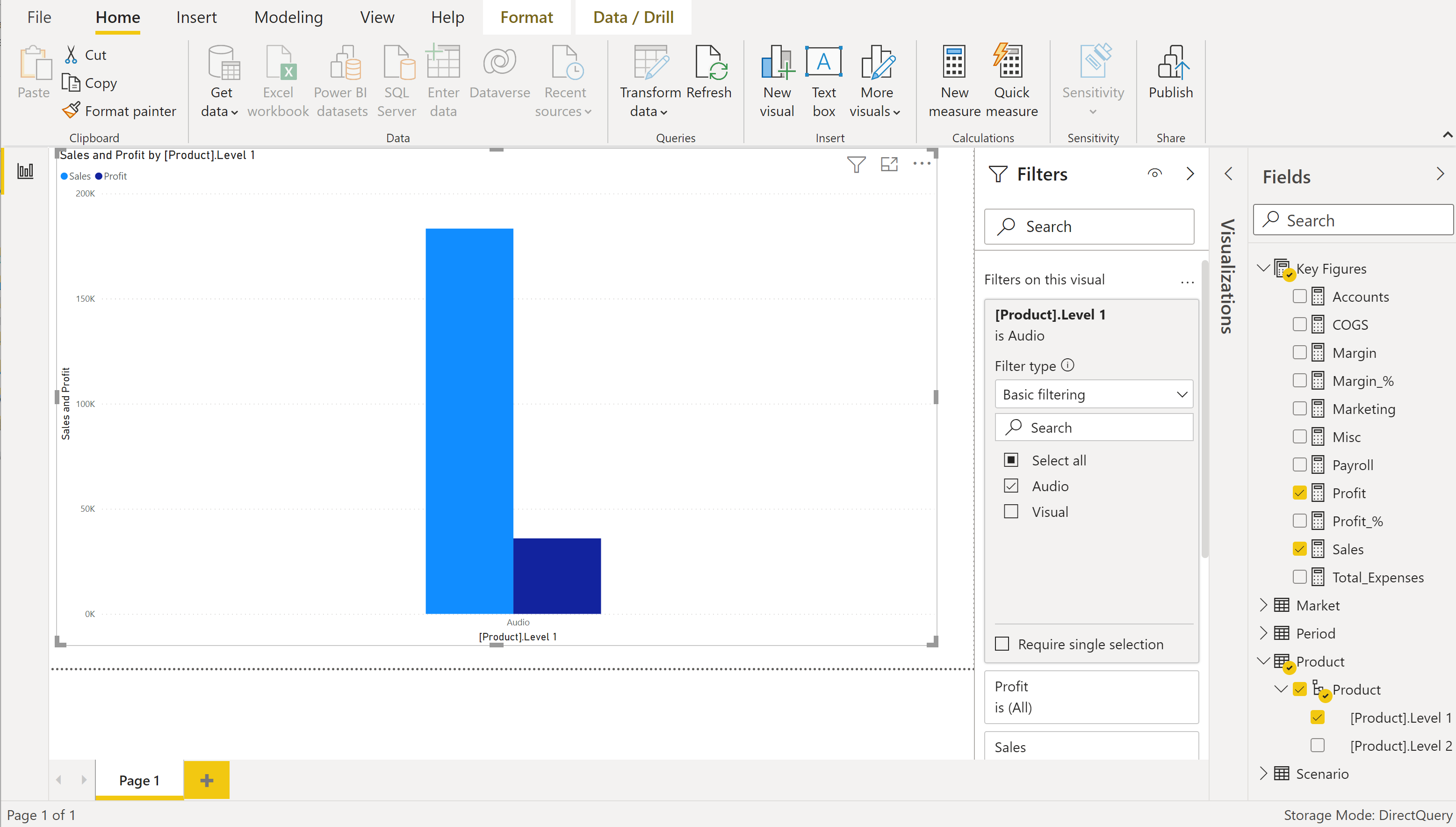Switch to the Data / Drill tab

tap(633, 17)
